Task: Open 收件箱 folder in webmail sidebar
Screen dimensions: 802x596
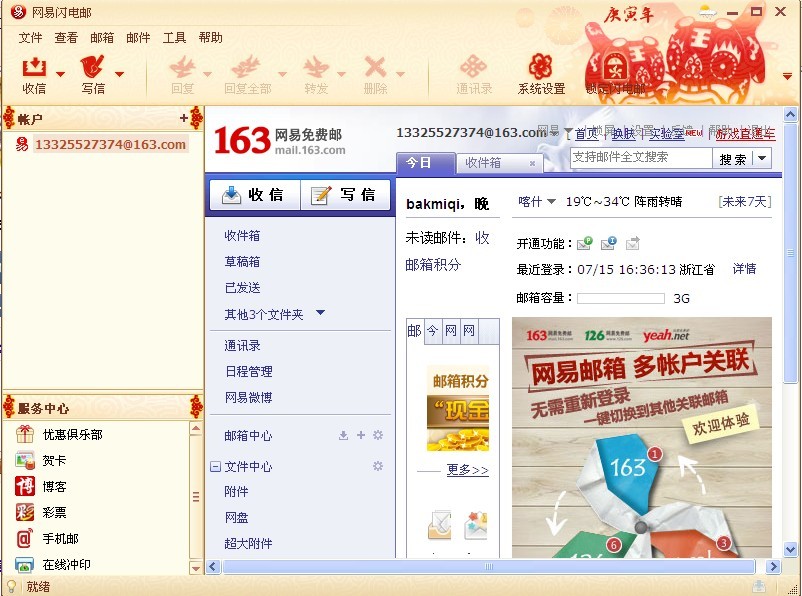Action: pyautogui.click(x=242, y=236)
